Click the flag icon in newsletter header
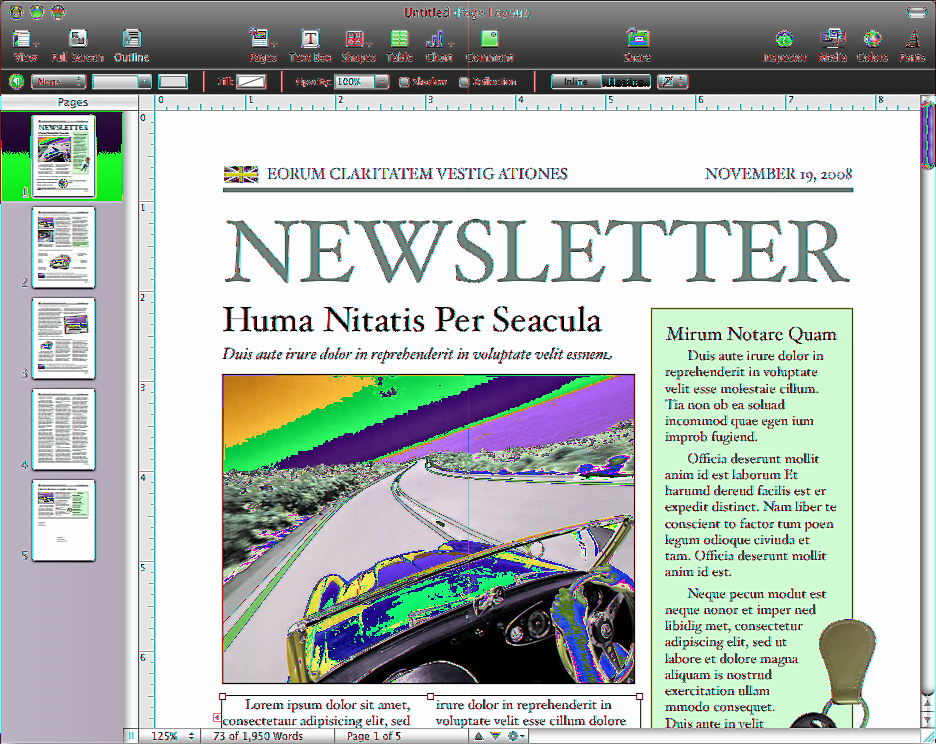 tap(241, 174)
